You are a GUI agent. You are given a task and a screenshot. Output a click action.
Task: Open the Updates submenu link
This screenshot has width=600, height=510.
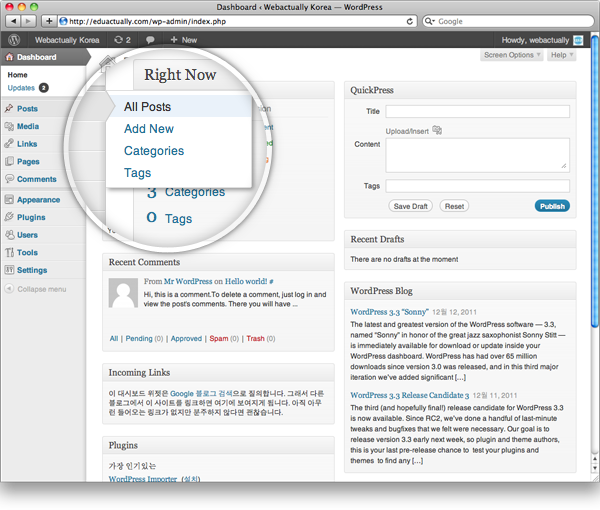21,88
